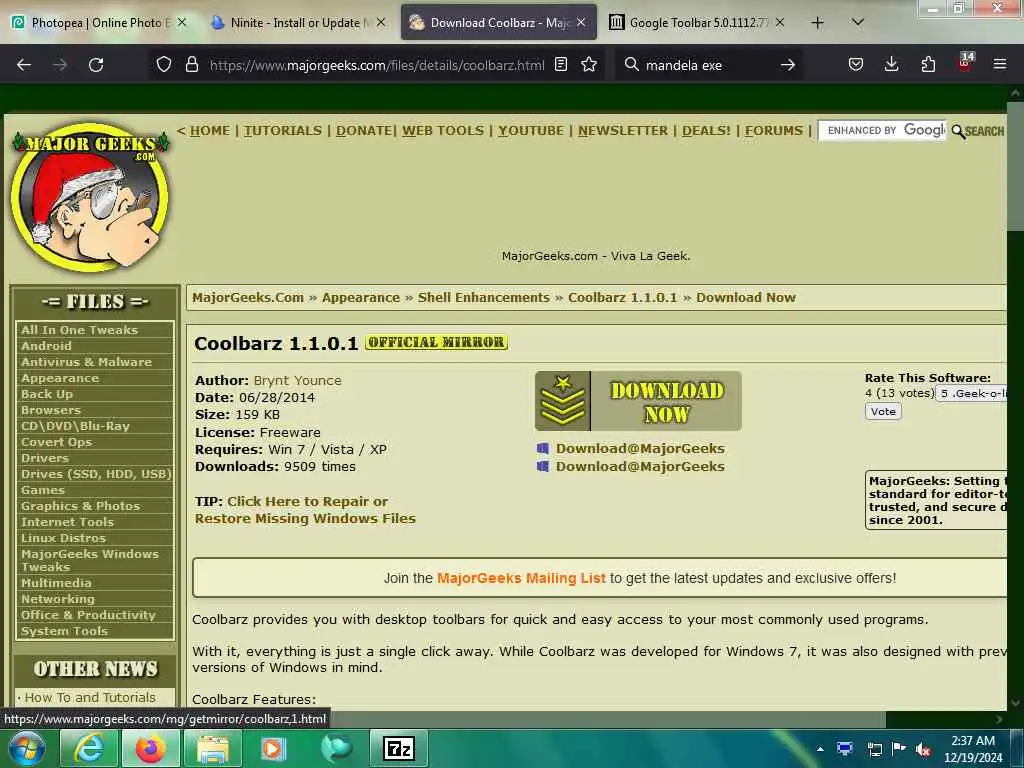The width and height of the screenshot is (1024, 768).
Task: Click the extension badge showing 14
Action: point(965,62)
